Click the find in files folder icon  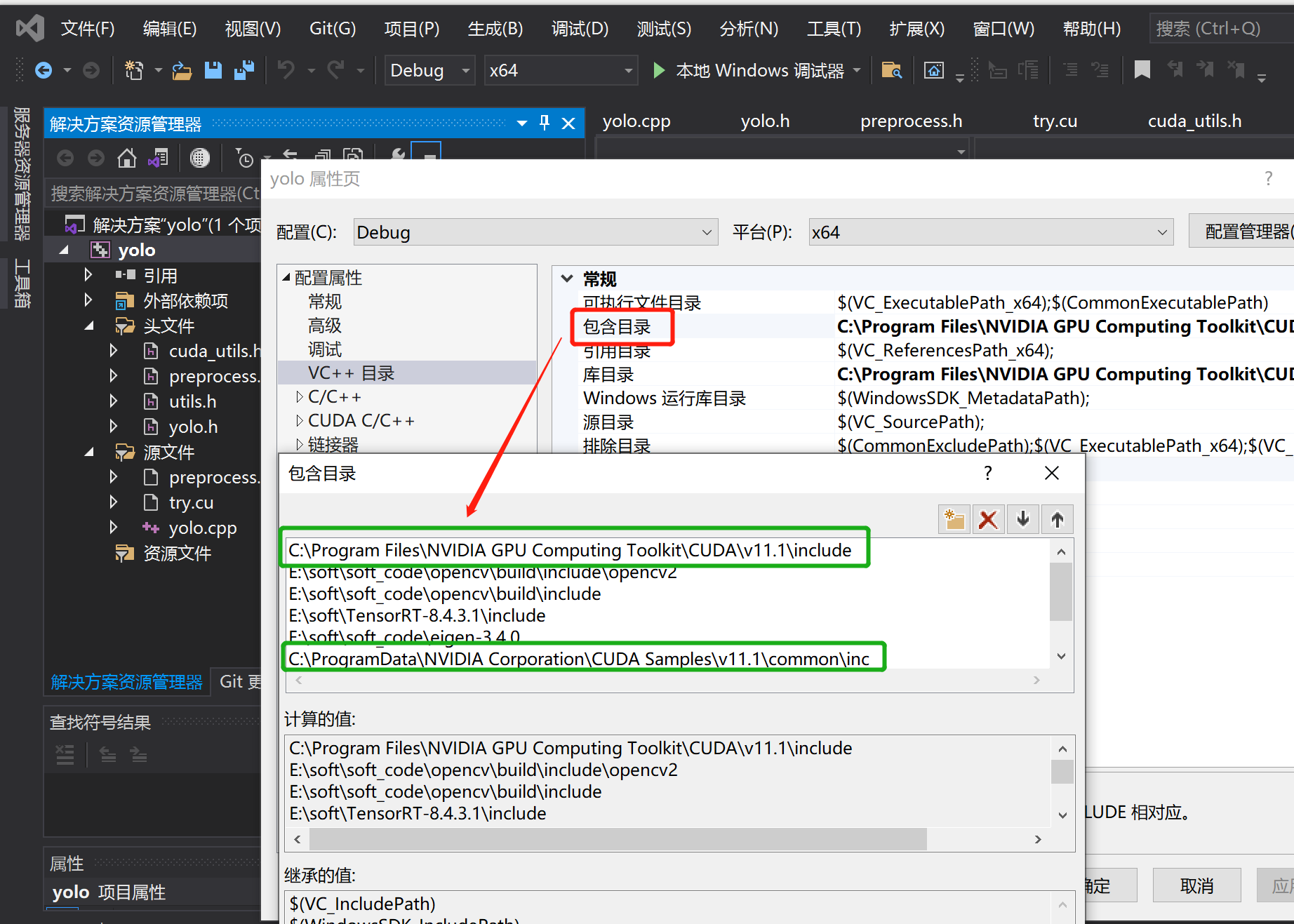[891, 70]
